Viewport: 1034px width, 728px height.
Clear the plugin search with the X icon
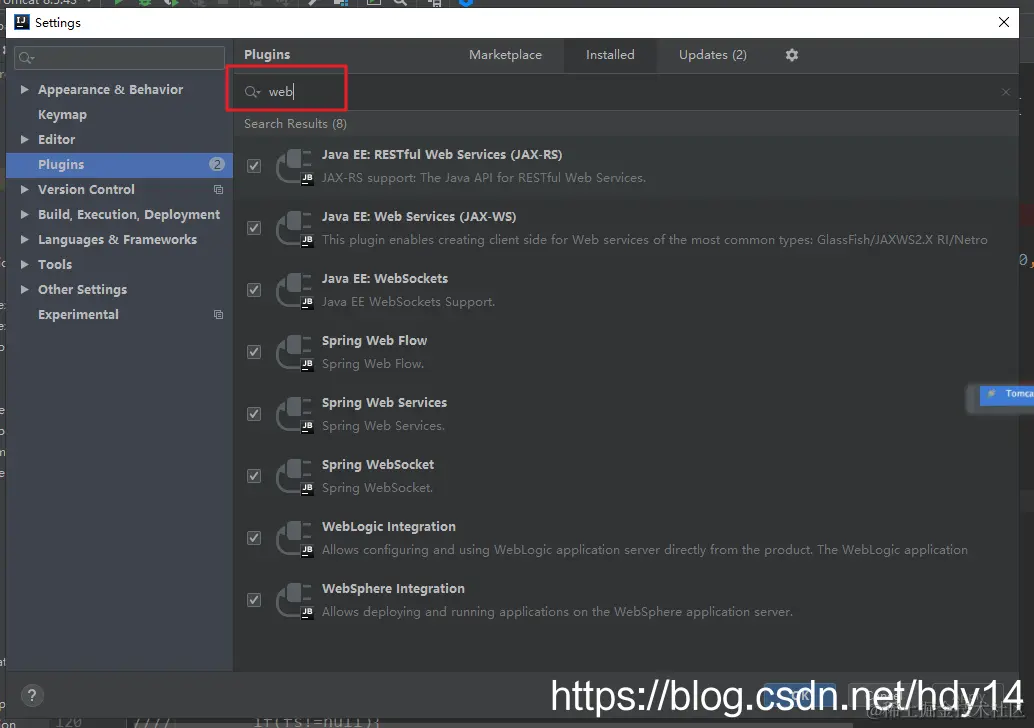point(1005,92)
